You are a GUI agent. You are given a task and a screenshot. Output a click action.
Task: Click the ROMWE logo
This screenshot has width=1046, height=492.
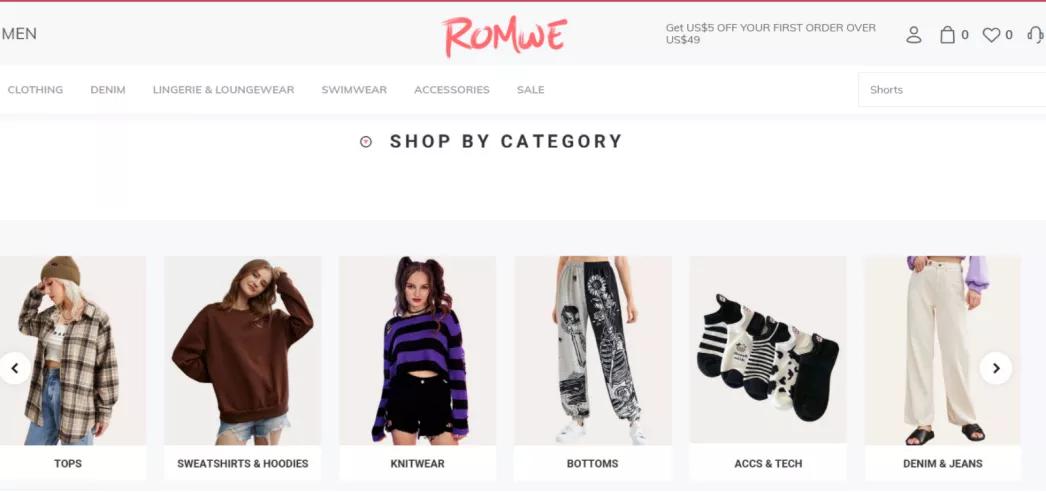click(x=504, y=37)
